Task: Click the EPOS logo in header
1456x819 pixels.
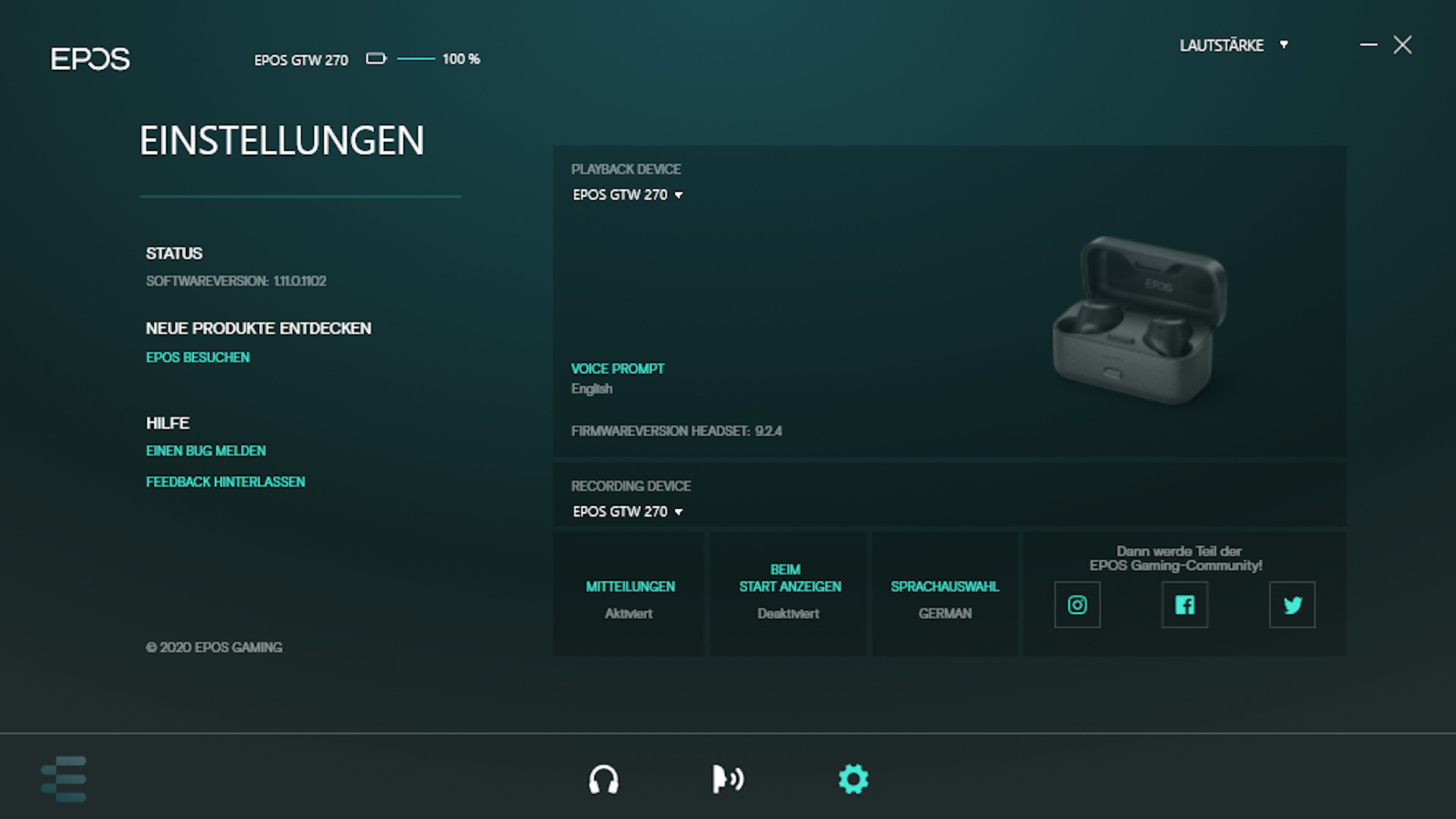Action: click(x=90, y=58)
